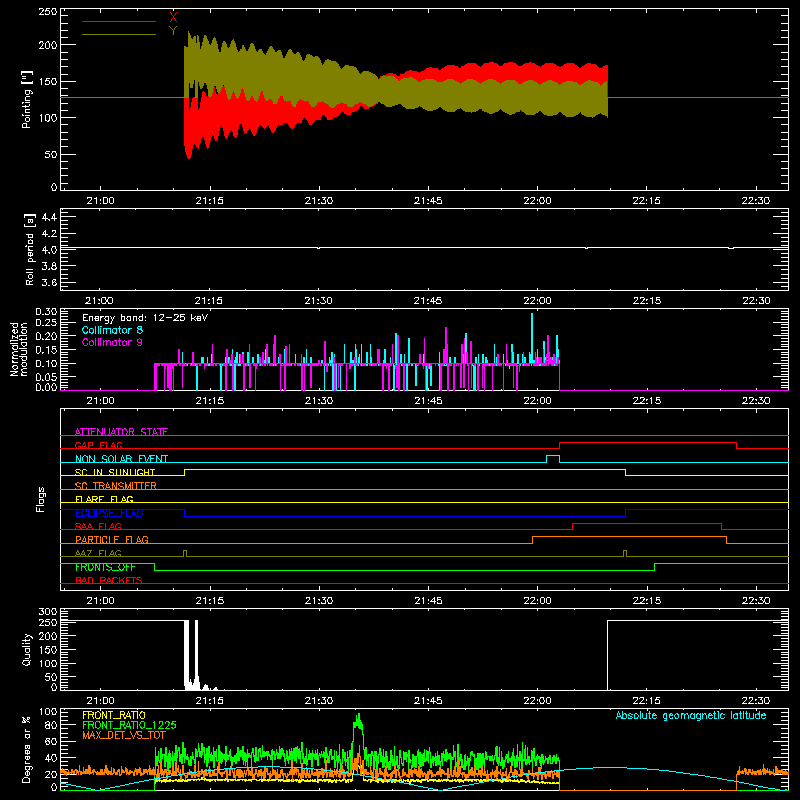Click the 22:00 time label under Pointing plot
Screen dimensions: 800x800
(537, 201)
